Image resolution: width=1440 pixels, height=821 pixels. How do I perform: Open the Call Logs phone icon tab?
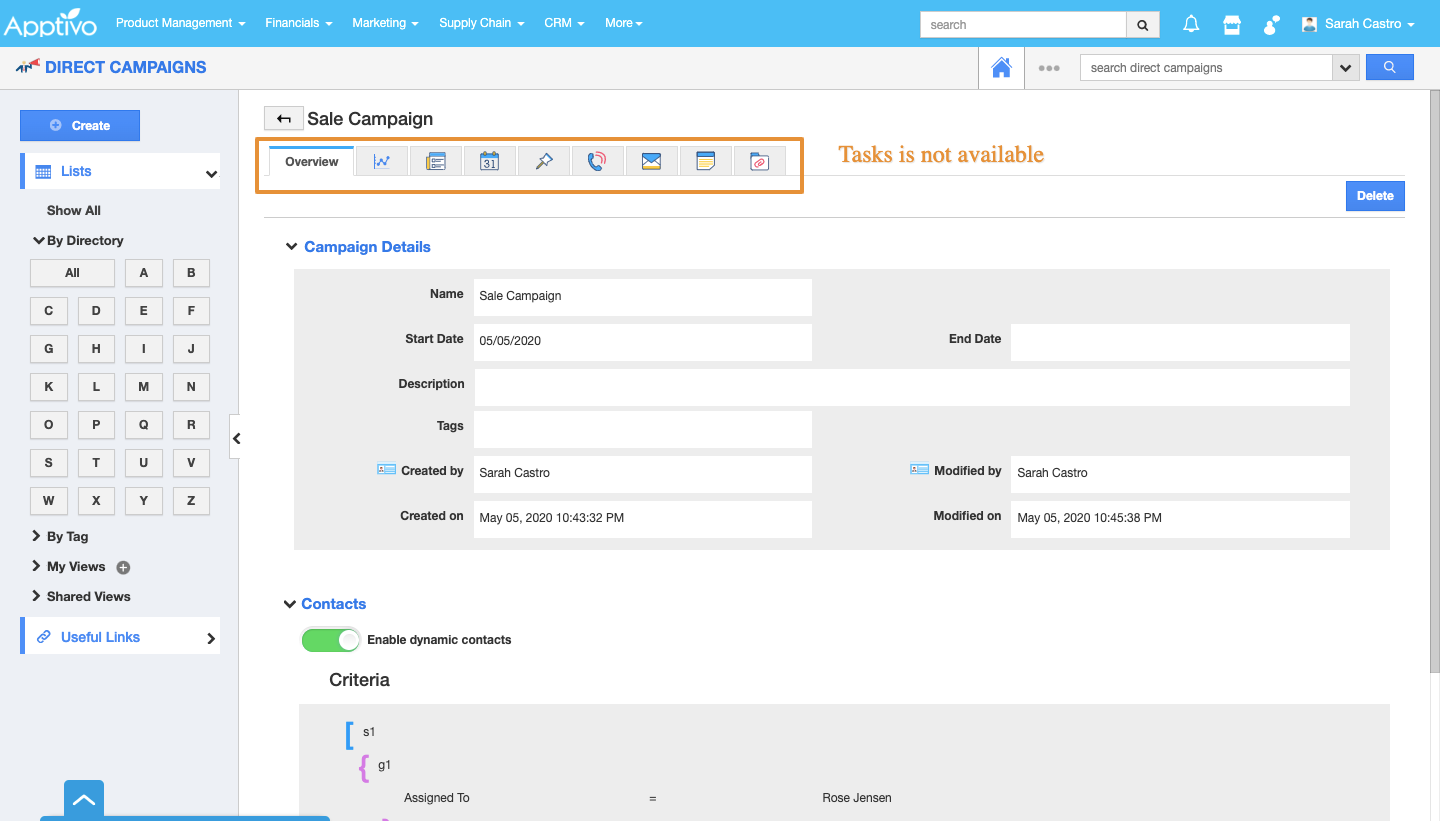coord(597,161)
